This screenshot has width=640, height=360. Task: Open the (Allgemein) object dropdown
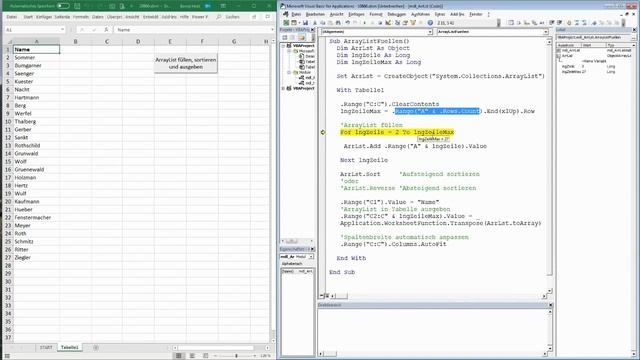click(430, 32)
